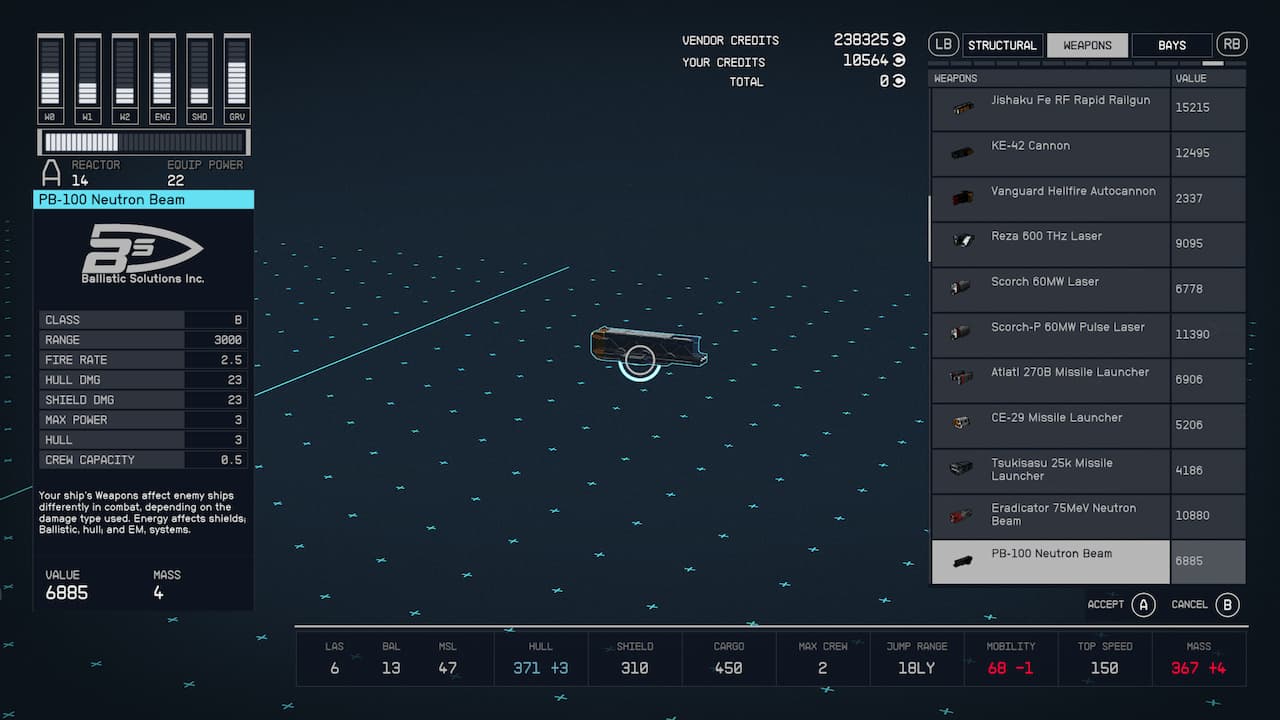Select the Eradicator 75MeV Neutron Beam icon
Image resolution: width=1280 pixels, height=720 pixels.
[961, 516]
